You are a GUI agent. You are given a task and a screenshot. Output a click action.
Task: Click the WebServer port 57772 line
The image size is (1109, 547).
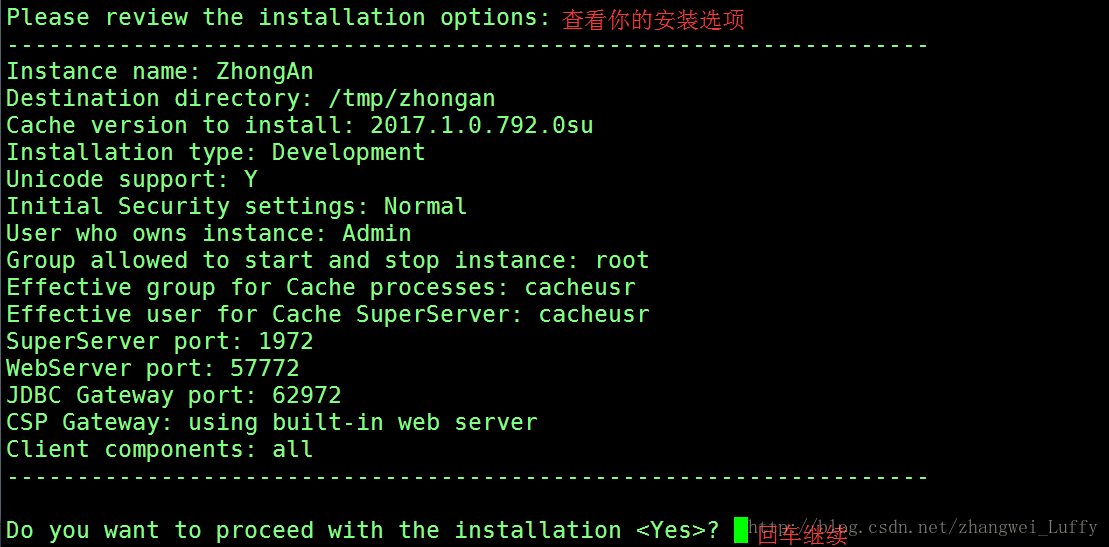(153, 369)
